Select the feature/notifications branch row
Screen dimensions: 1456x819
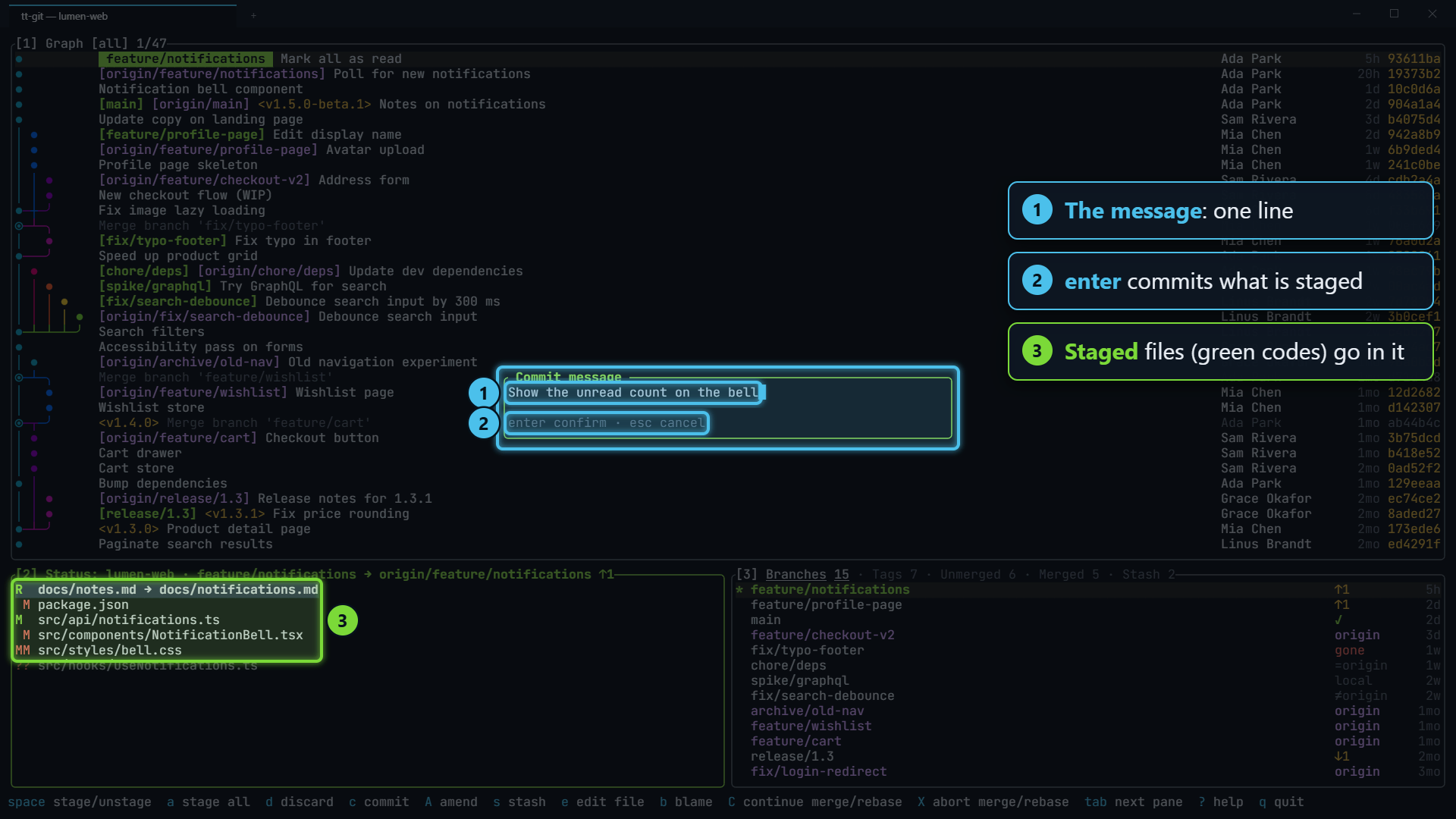[x=1088, y=589]
